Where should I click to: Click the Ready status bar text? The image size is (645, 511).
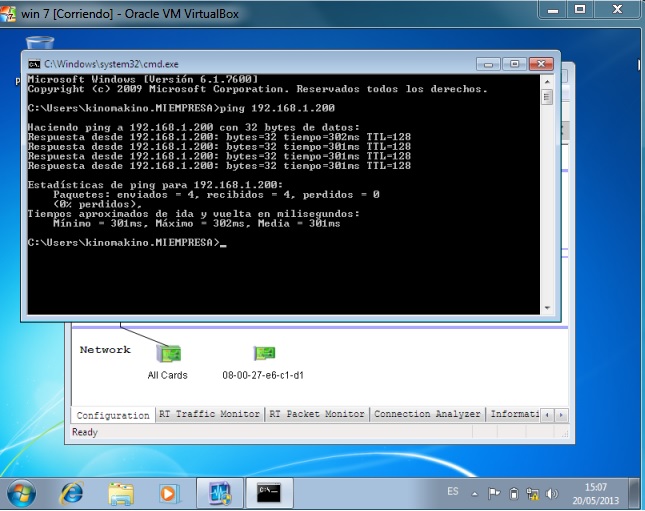[85, 432]
